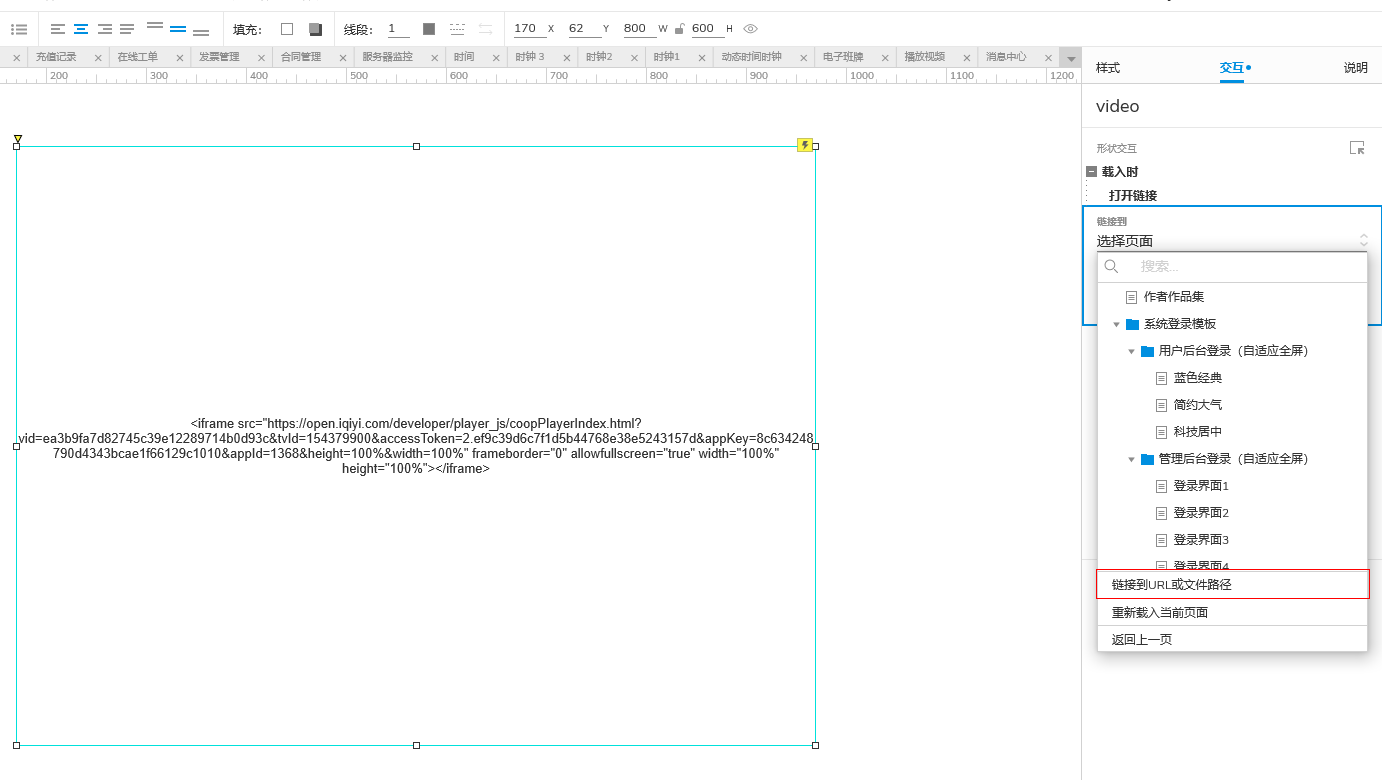Toggle the aspect ratio lock
The image size is (1382, 780).
pos(680,29)
